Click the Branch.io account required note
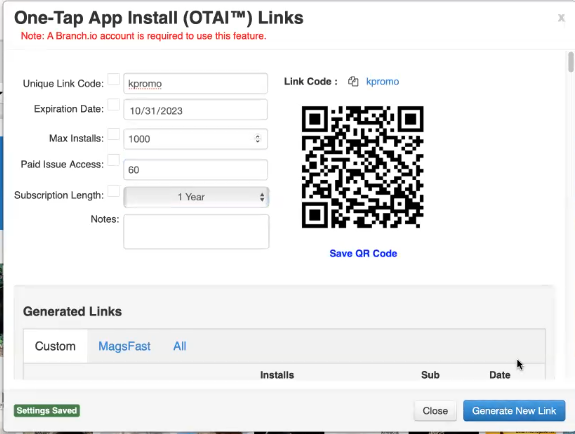 tap(143, 36)
